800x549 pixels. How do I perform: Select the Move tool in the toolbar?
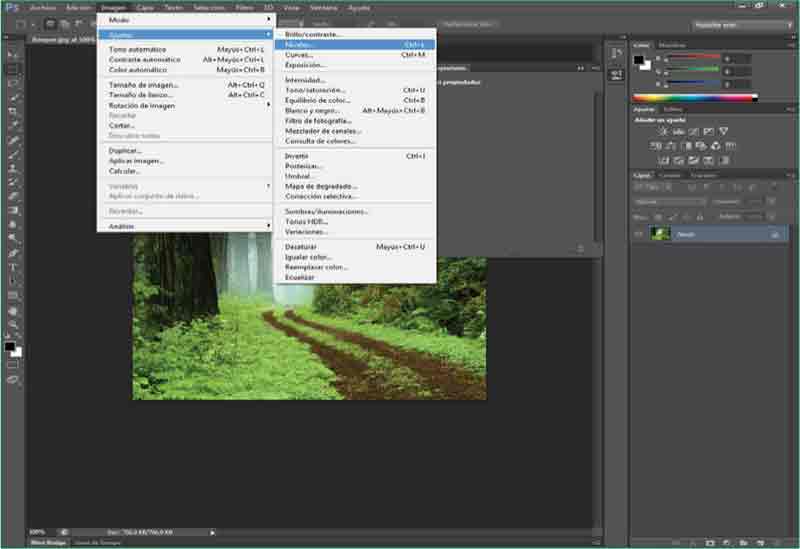pos(13,54)
